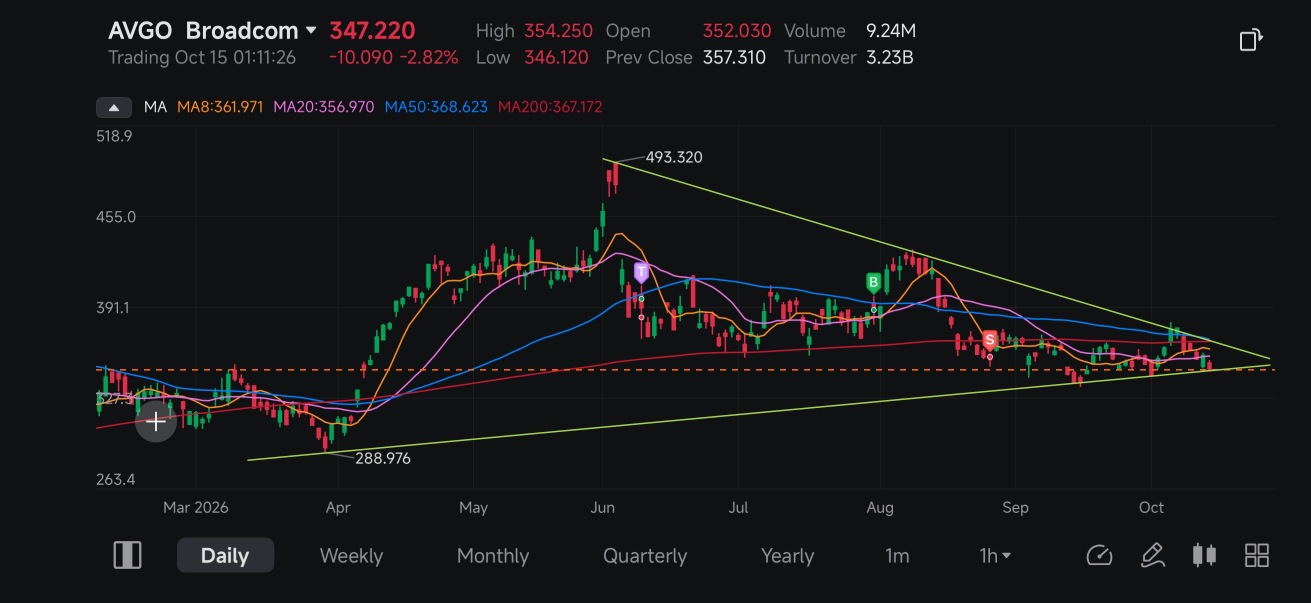Image resolution: width=1311 pixels, height=603 pixels.
Task: Select the MA50:368.623 indicator label
Action: pyautogui.click(x=437, y=107)
